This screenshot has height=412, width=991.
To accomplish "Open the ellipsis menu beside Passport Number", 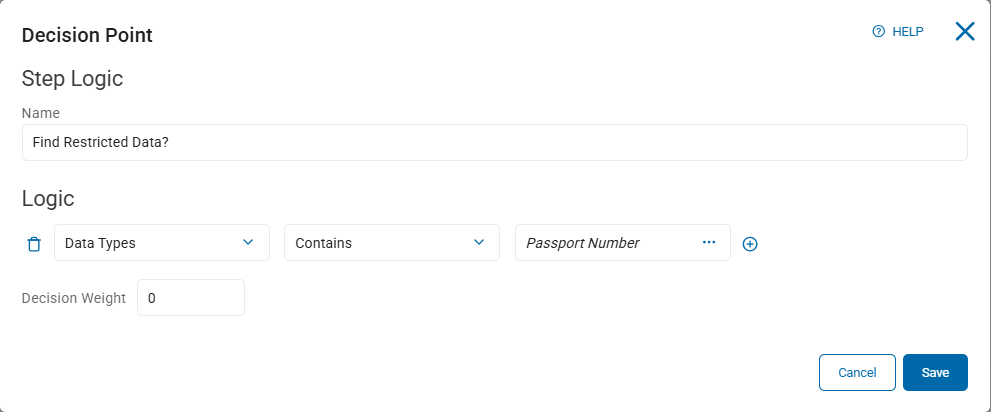I will [709, 242].
